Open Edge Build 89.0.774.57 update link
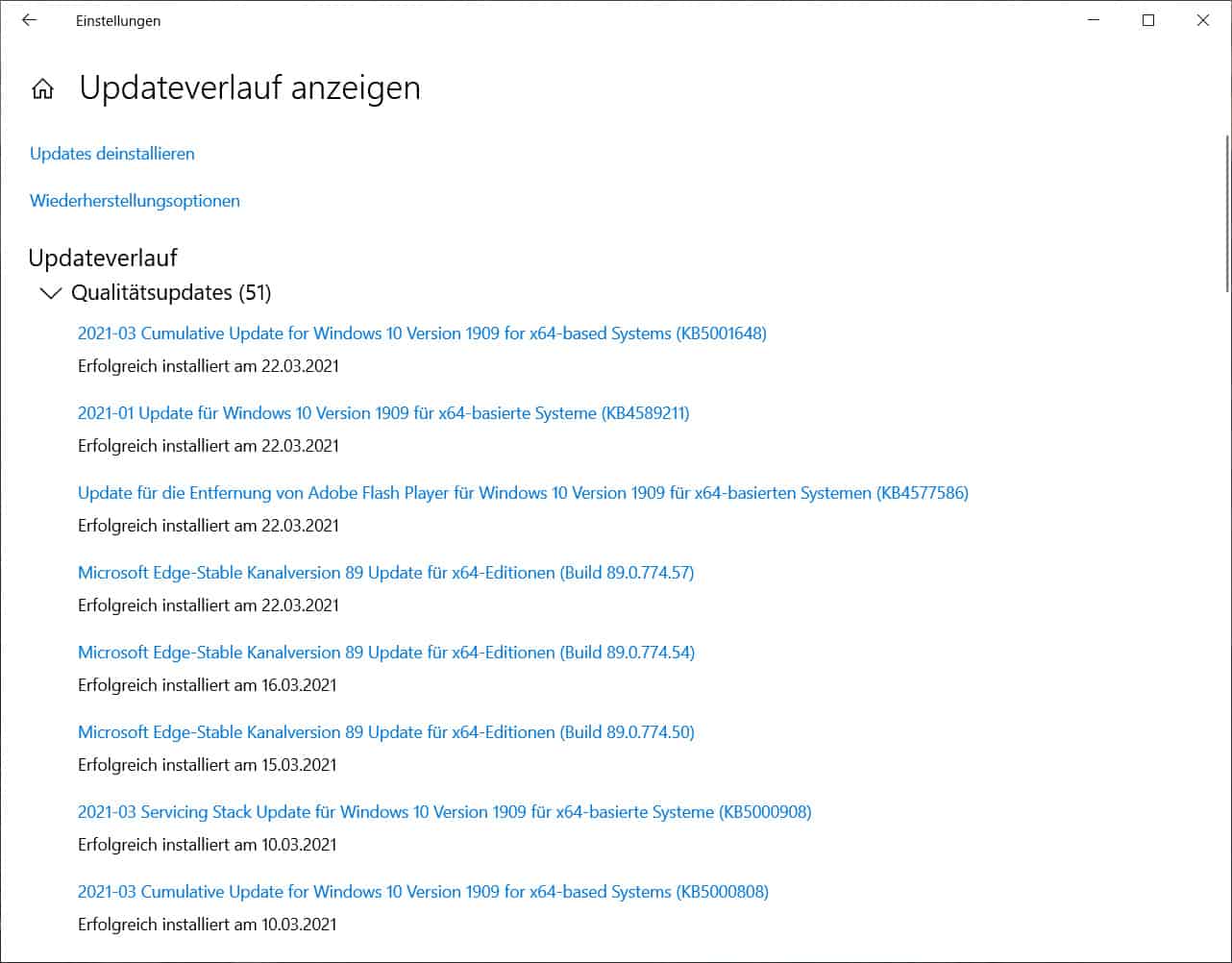The width and height of the screenshot is (1232, 963). (386, 573)
